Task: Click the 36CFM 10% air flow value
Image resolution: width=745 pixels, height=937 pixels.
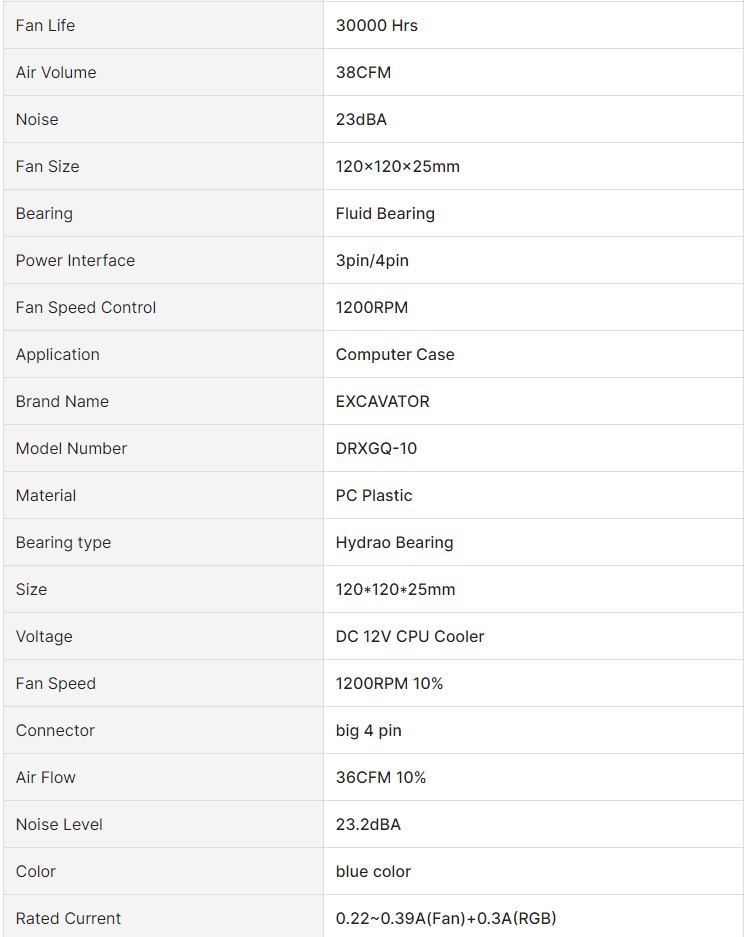Action: point(381,777)
